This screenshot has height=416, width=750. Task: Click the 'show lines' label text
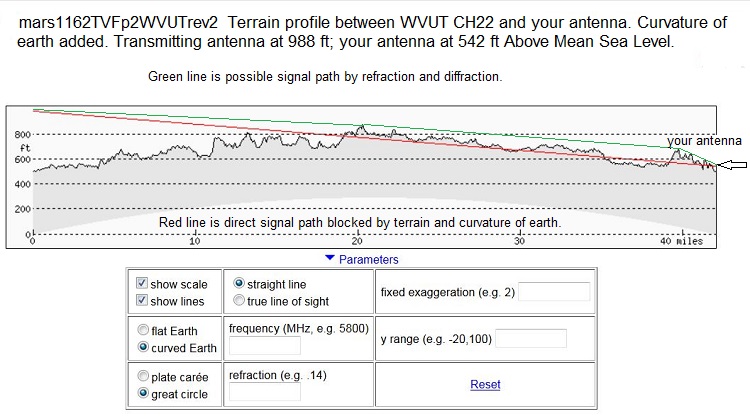177,302
